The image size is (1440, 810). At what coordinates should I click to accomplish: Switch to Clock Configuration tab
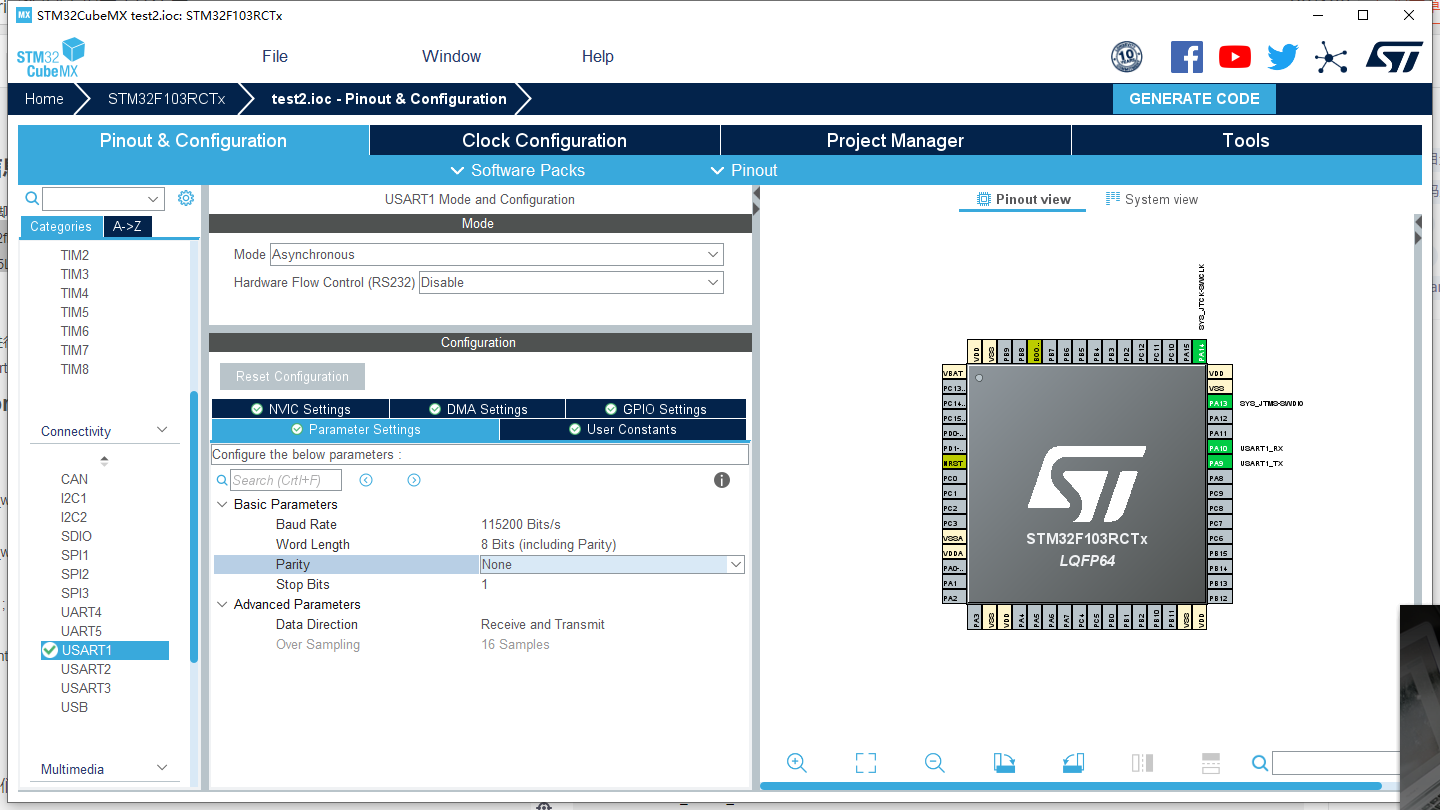tap(544, 141)
